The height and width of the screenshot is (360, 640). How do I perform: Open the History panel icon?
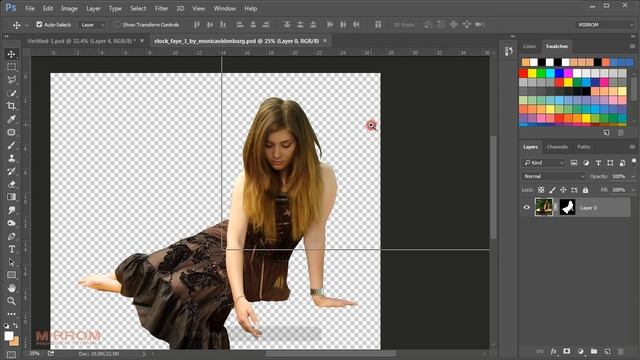click(x=509, y=51)
